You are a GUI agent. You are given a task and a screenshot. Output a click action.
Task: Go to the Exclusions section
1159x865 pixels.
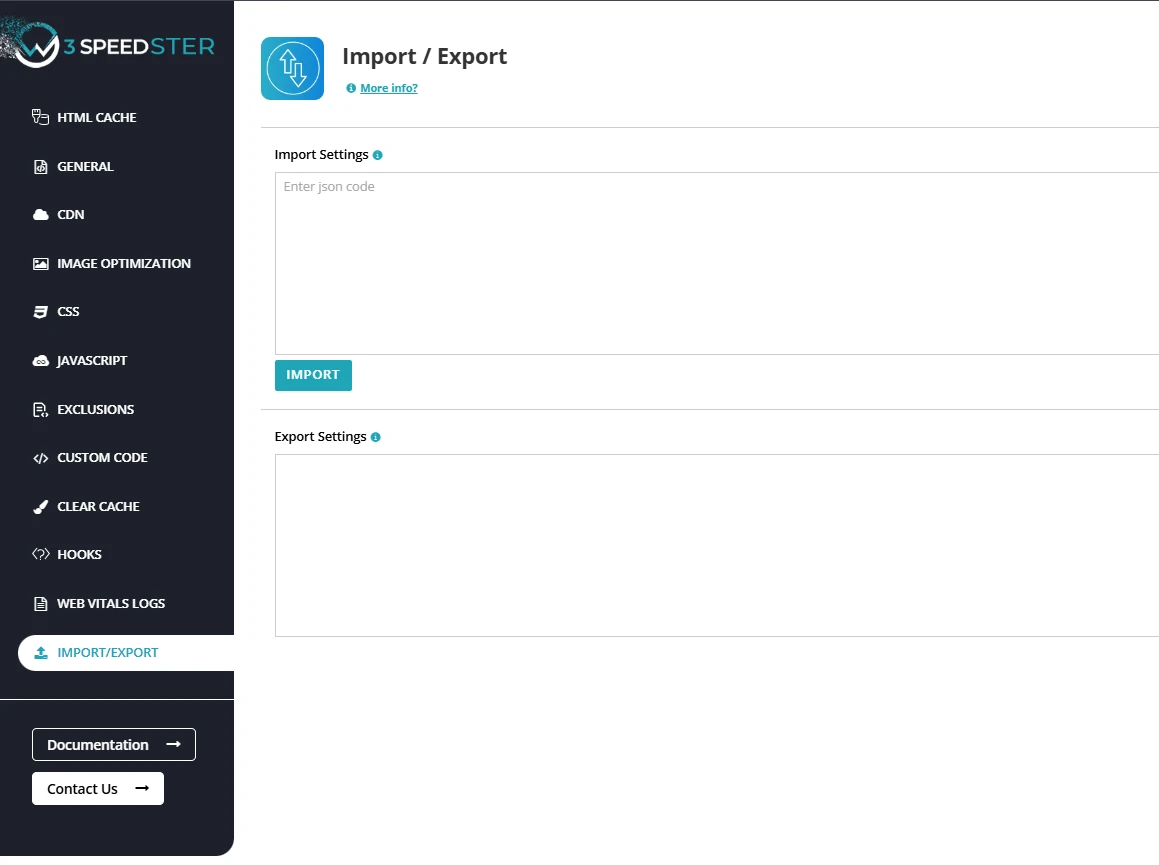point(95,410)
